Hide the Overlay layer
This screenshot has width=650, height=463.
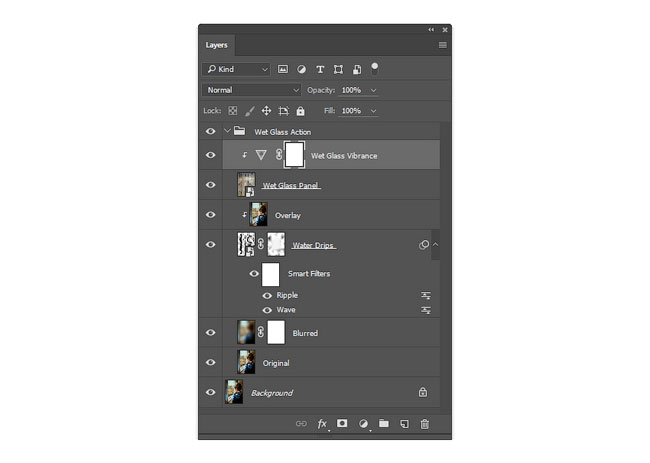211,215
